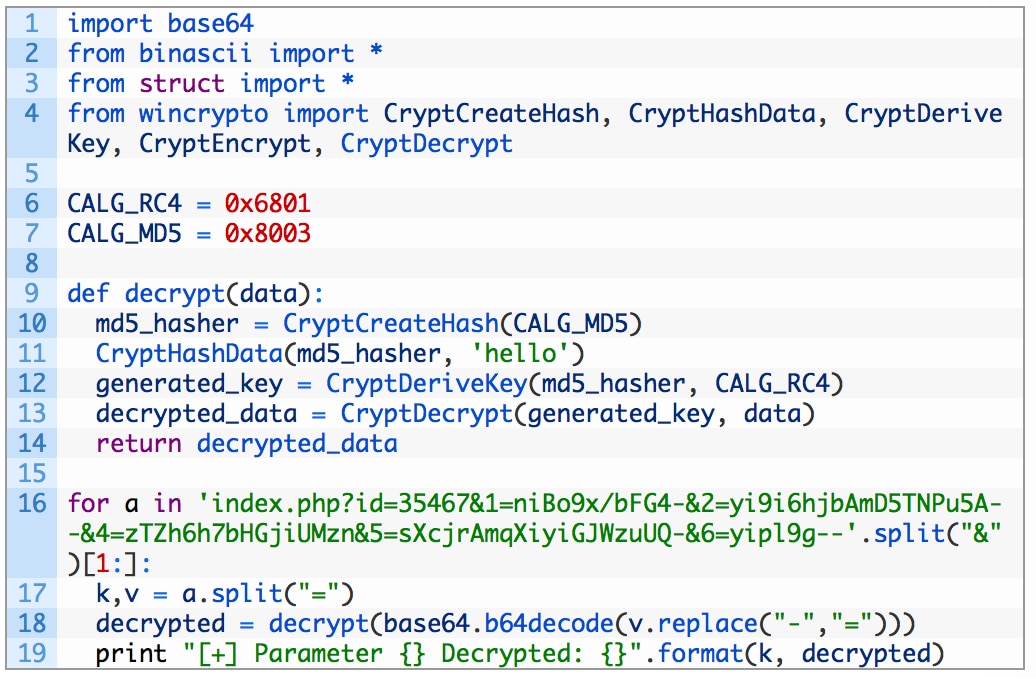Click line number 16 in the gutter
The height and width of the screenshot is (678, 1036).
tap(33, 503)
